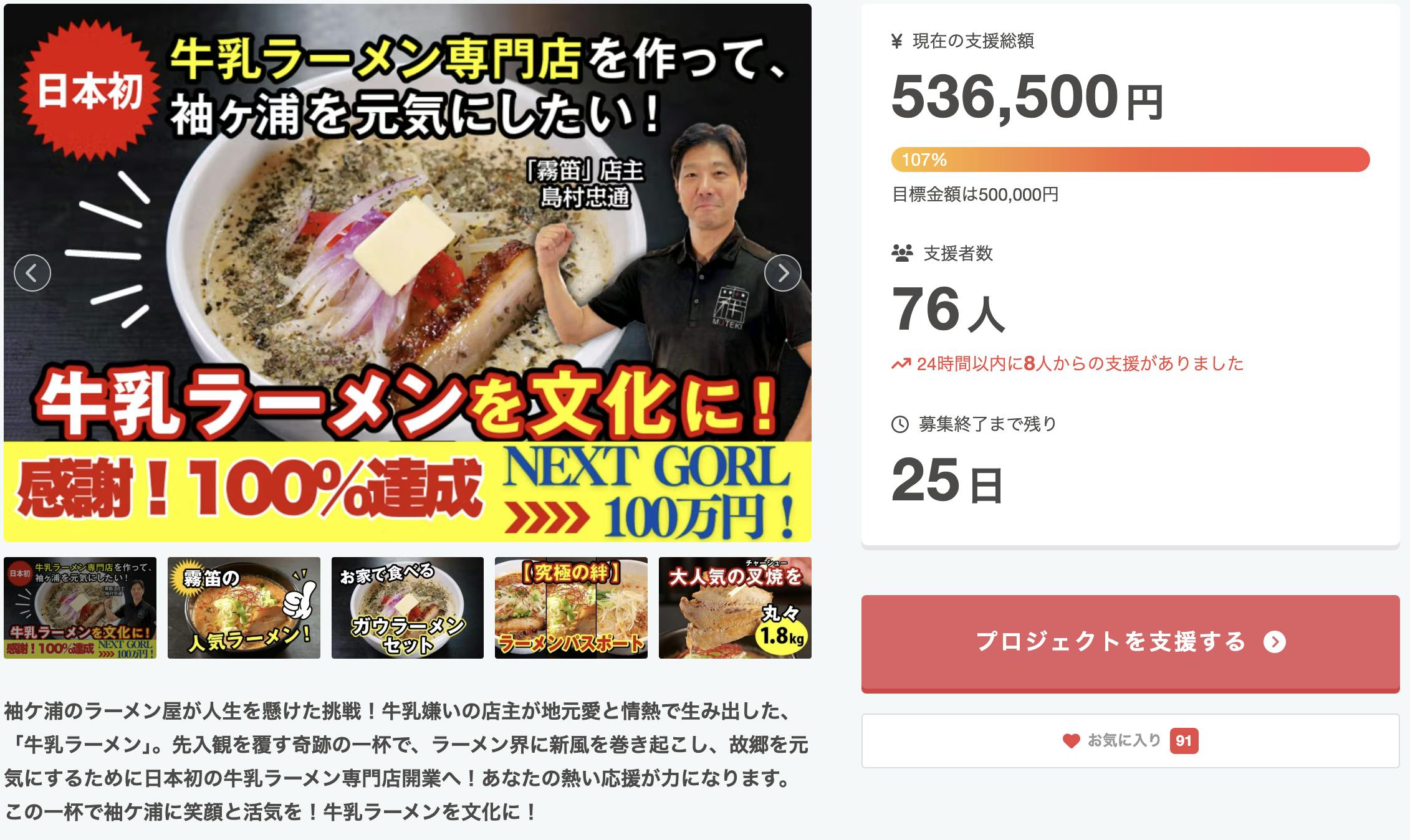Add project to お気に入り favorites
Screen dimensions: 1410x840
point(1131,741)
